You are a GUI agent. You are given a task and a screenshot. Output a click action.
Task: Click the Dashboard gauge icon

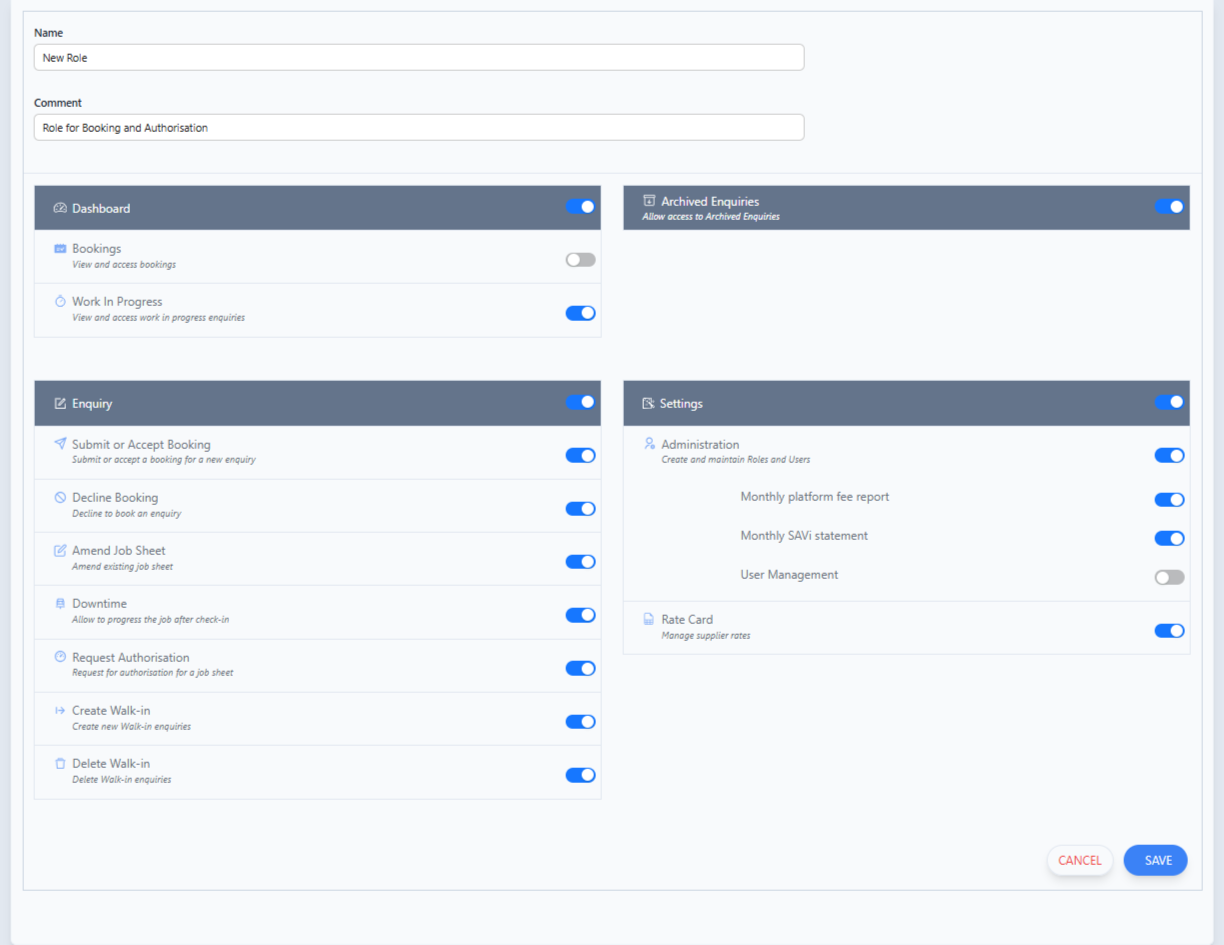tap(60, 208)
